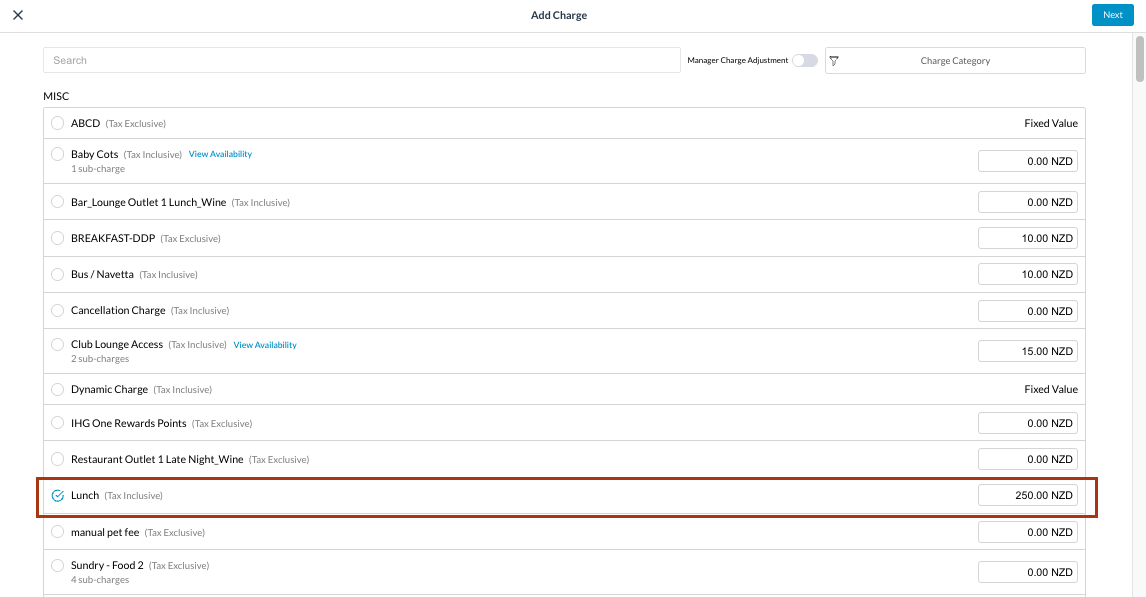The height and width of the screenshot is (597, 1146).
Task: Select the Baby Cots radio button
Action: tap(57, 155)
